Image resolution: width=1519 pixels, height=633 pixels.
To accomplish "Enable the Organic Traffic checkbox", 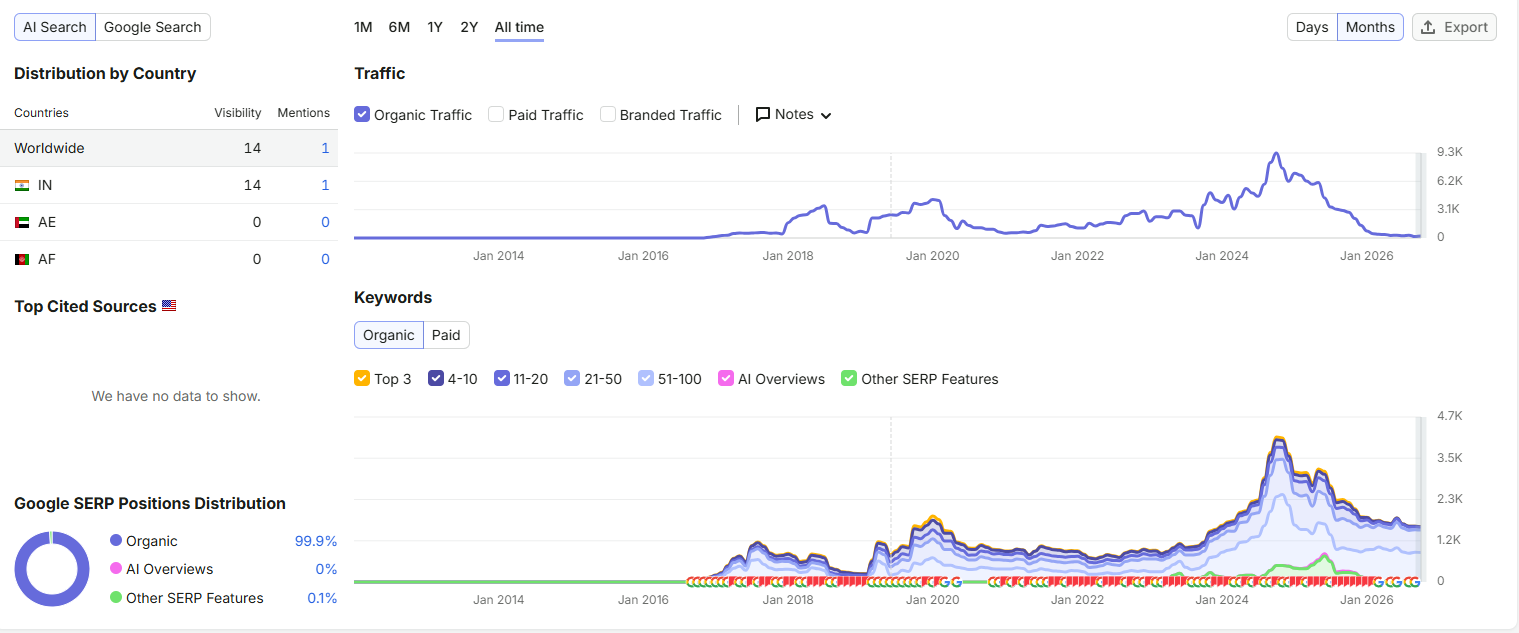I will click(x=362, y=114).
